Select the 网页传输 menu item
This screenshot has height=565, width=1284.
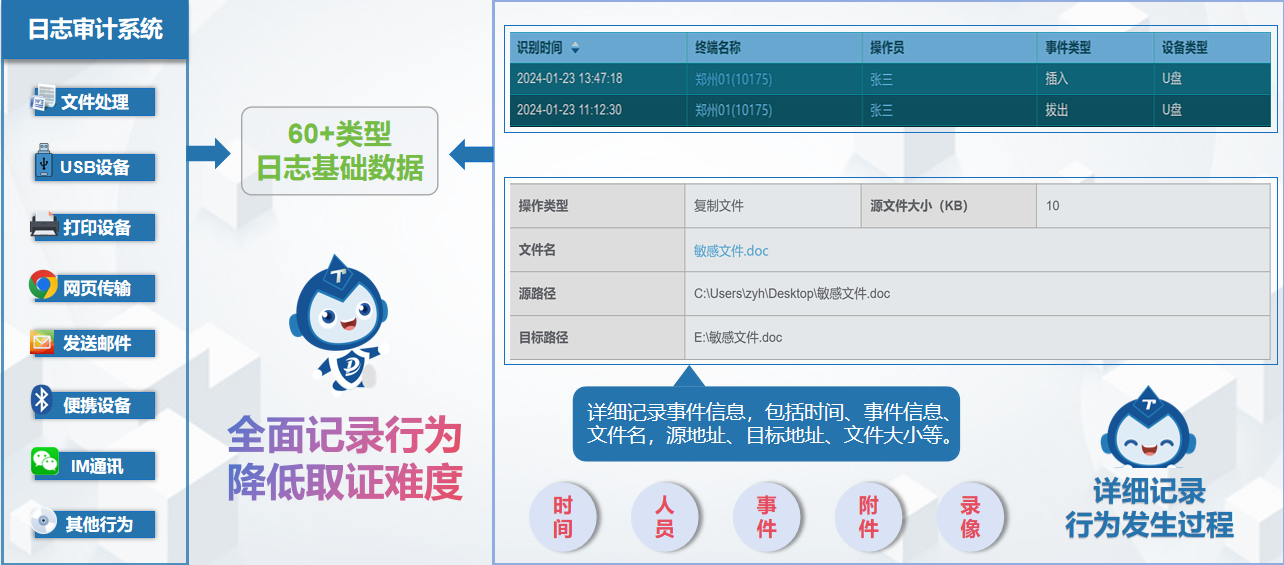click(x=95, y=289)
